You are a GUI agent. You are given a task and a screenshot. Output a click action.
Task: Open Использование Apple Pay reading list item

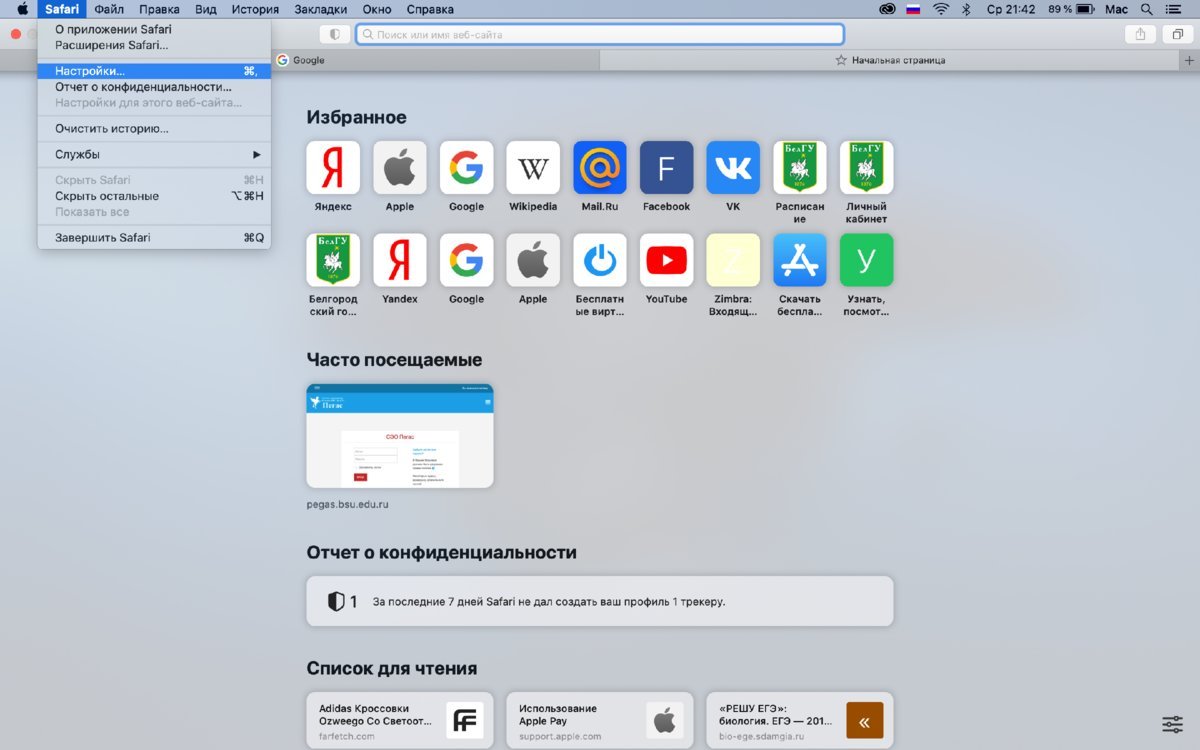pyautogui.click(x=600, y=720)
